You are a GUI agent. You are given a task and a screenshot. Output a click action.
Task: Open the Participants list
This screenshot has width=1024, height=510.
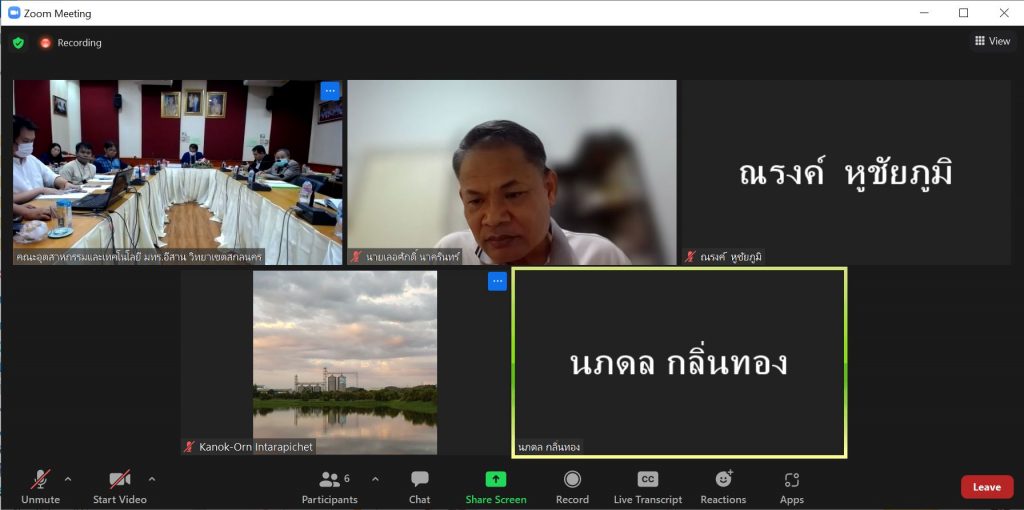tap(330, 486)
